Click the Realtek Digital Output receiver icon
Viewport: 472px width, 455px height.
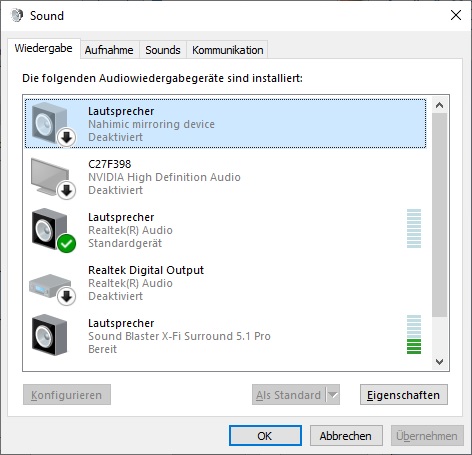pos(50,286)
